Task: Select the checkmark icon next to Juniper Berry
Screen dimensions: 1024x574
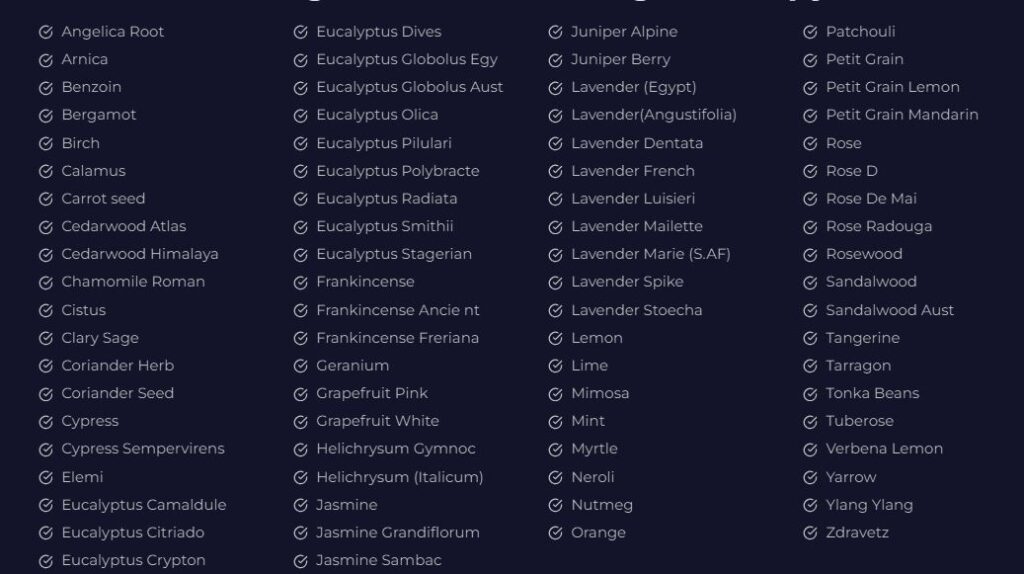Action: click(x=555, y=60)
